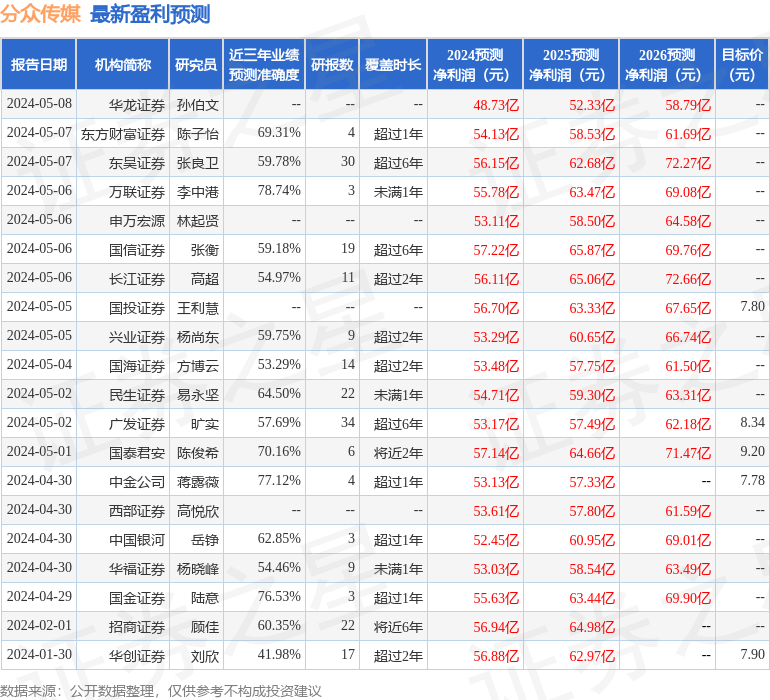Click the 覆盖时长 column header
The height and width of the screenshot is (700, 770).
coord(393,64)
